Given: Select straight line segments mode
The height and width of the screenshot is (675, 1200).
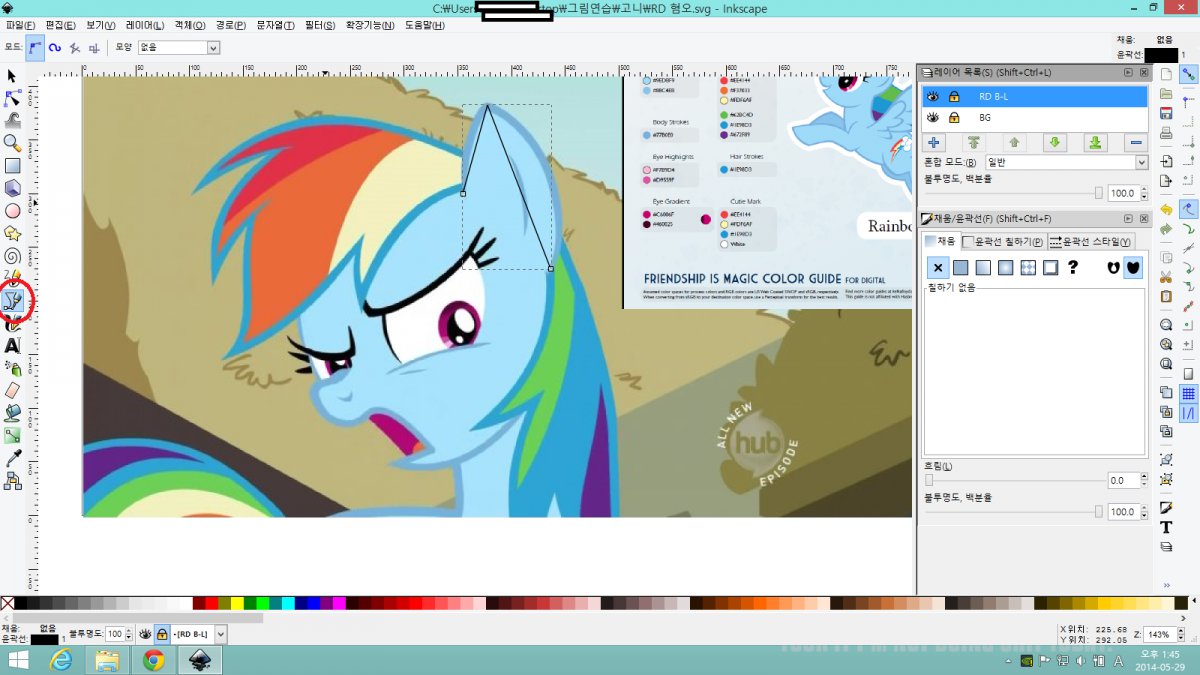Looking at the screenshot, I should pyautogui.click(x=74, y=47).
